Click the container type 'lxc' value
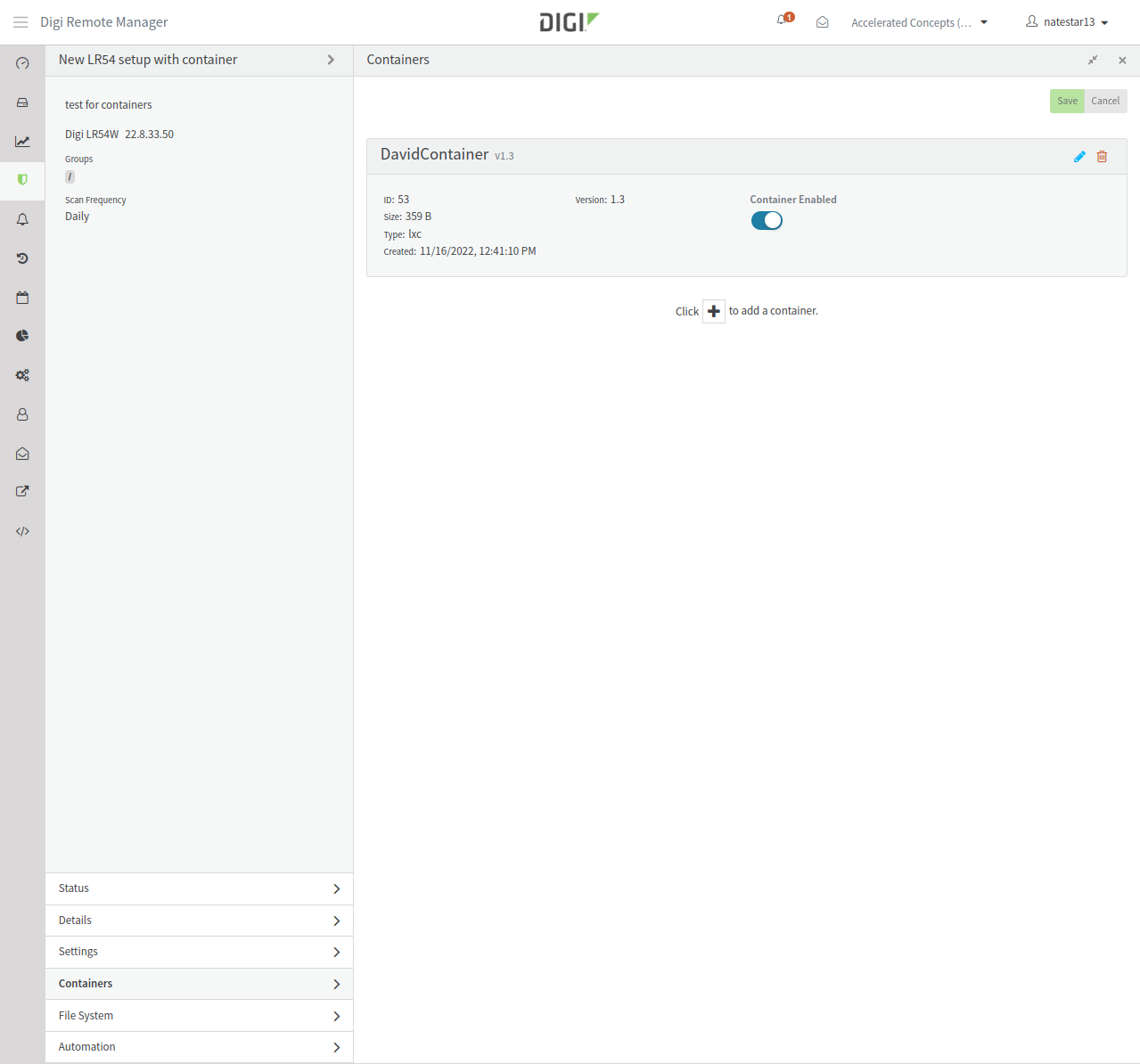This screenshot has height=1064, width=1140. coord(415,234)
